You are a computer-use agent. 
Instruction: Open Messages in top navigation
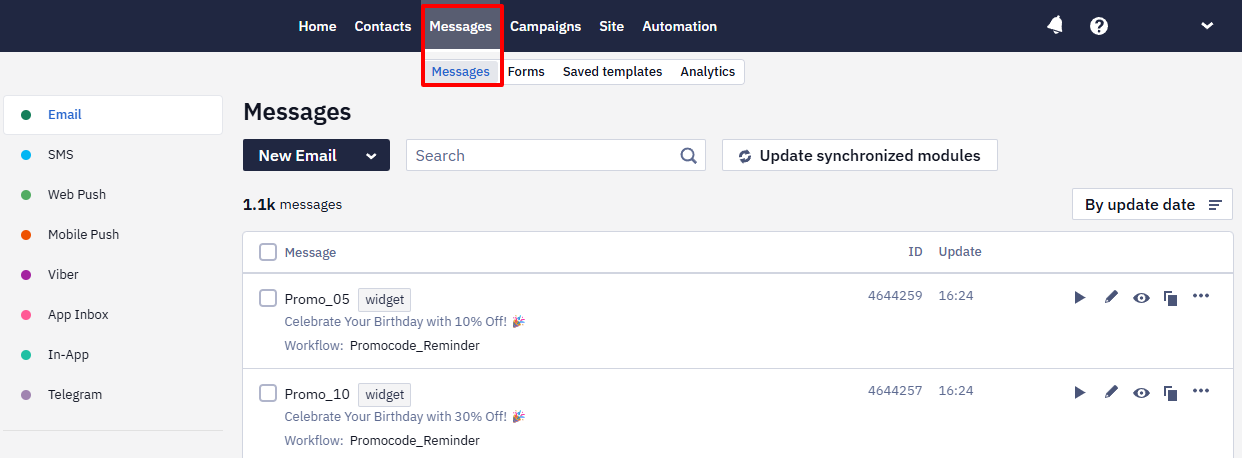[461, 26]
